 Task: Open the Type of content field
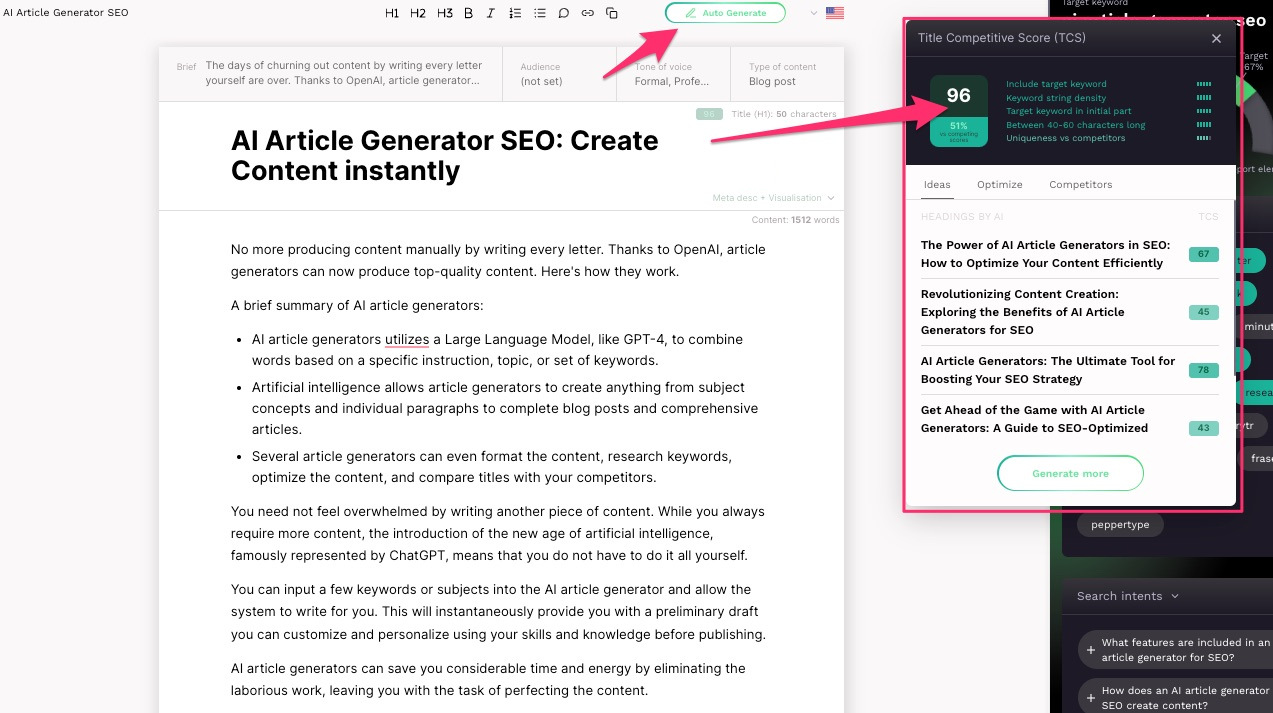tap(787, 74)
